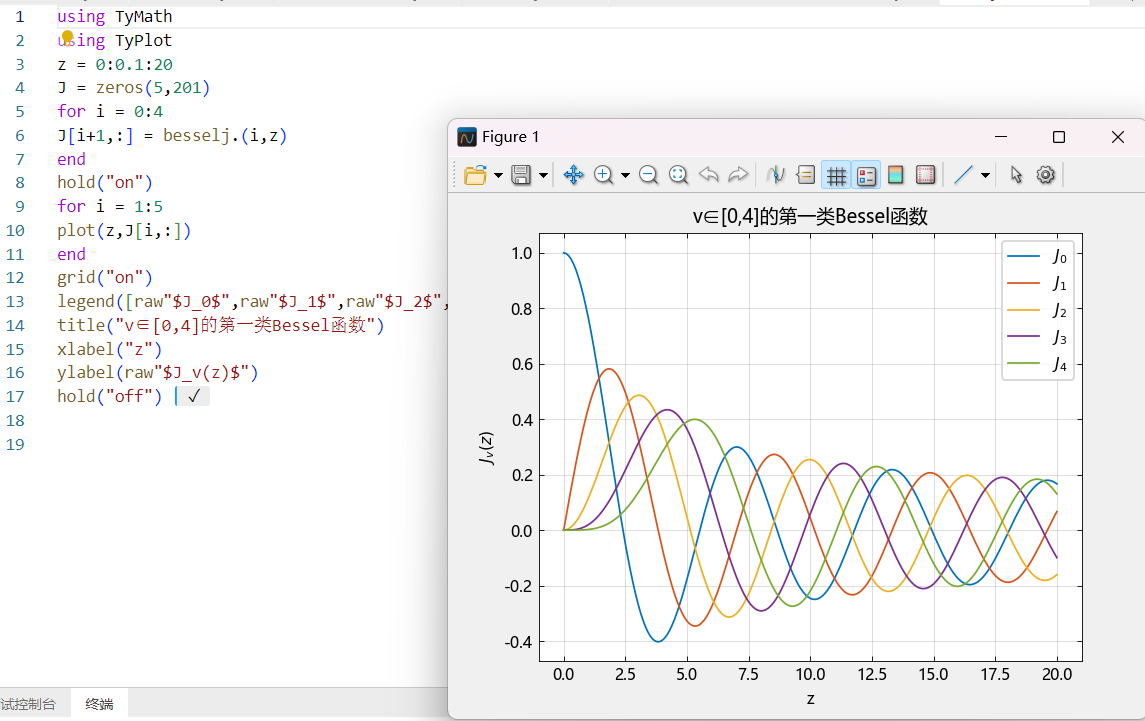Click the redo view arrow
Screen dimensions: 1145x721
[x=738, y=175]
